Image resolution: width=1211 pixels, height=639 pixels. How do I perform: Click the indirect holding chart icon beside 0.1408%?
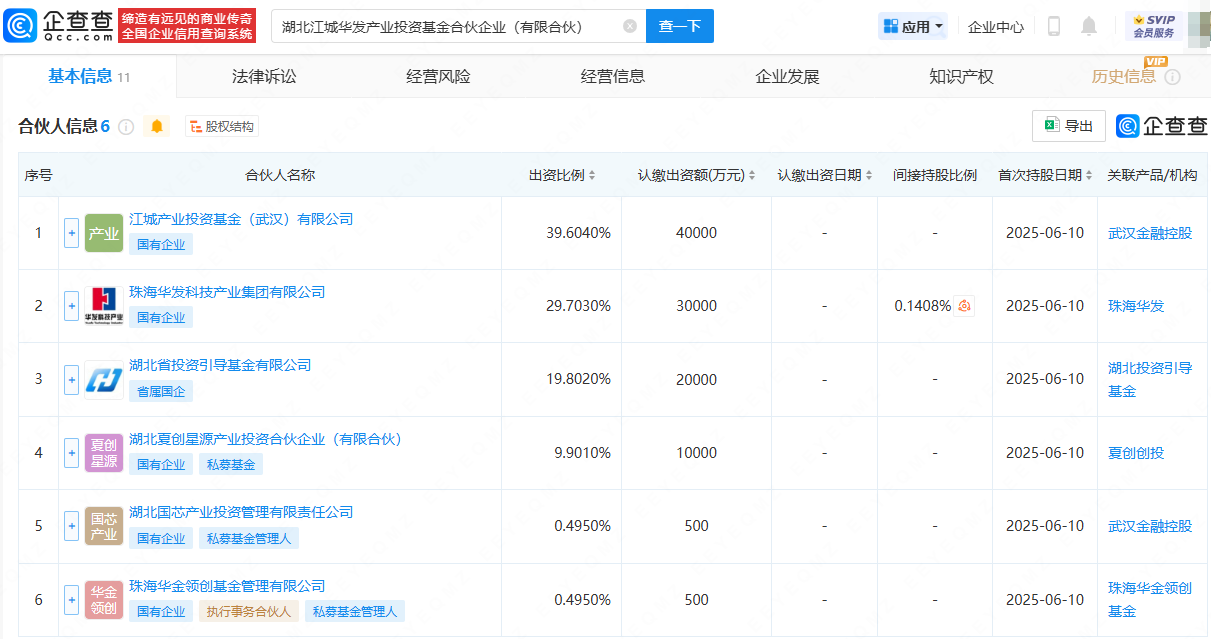pos(964,306)
